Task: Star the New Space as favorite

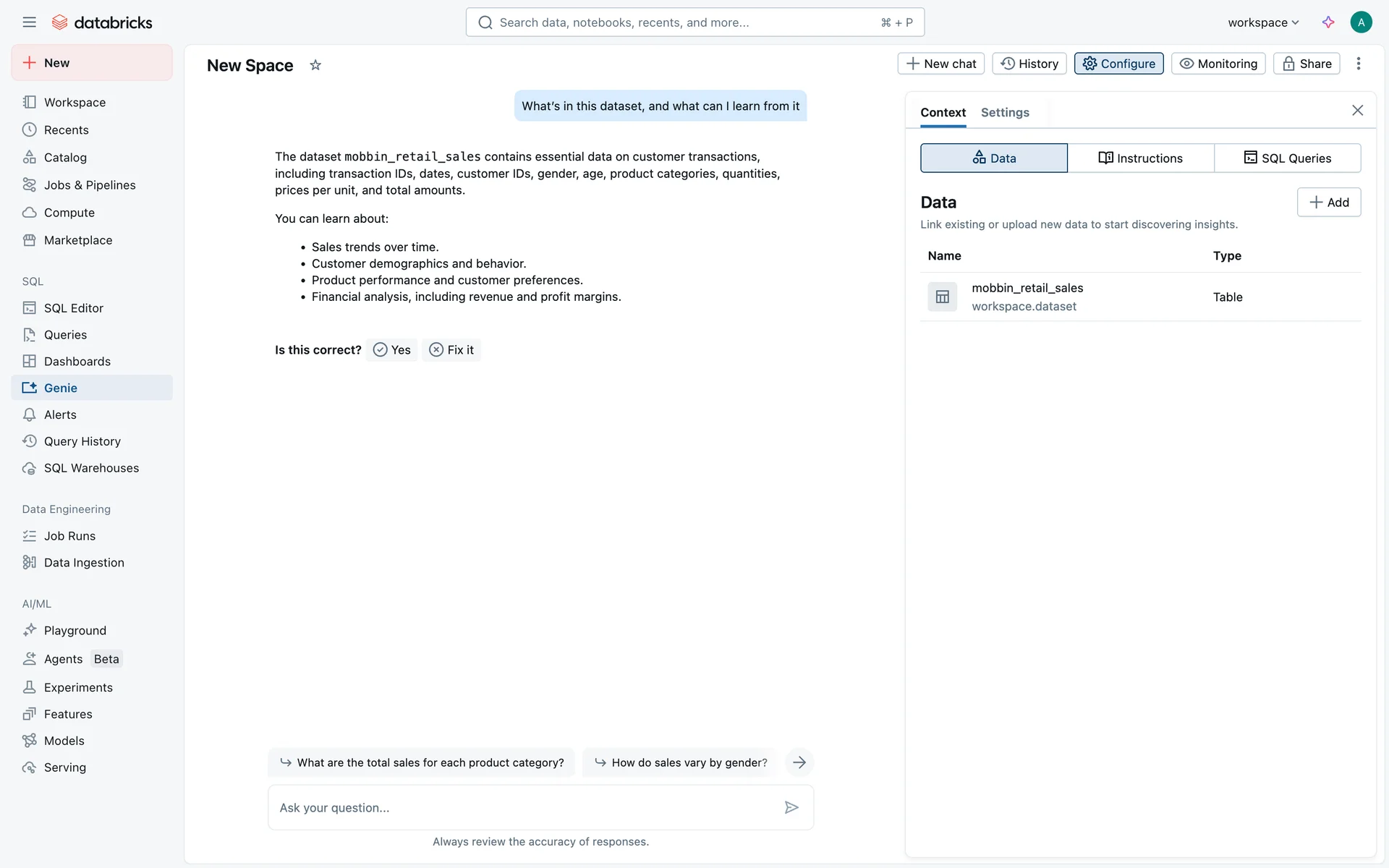Action: coord(315,65)
